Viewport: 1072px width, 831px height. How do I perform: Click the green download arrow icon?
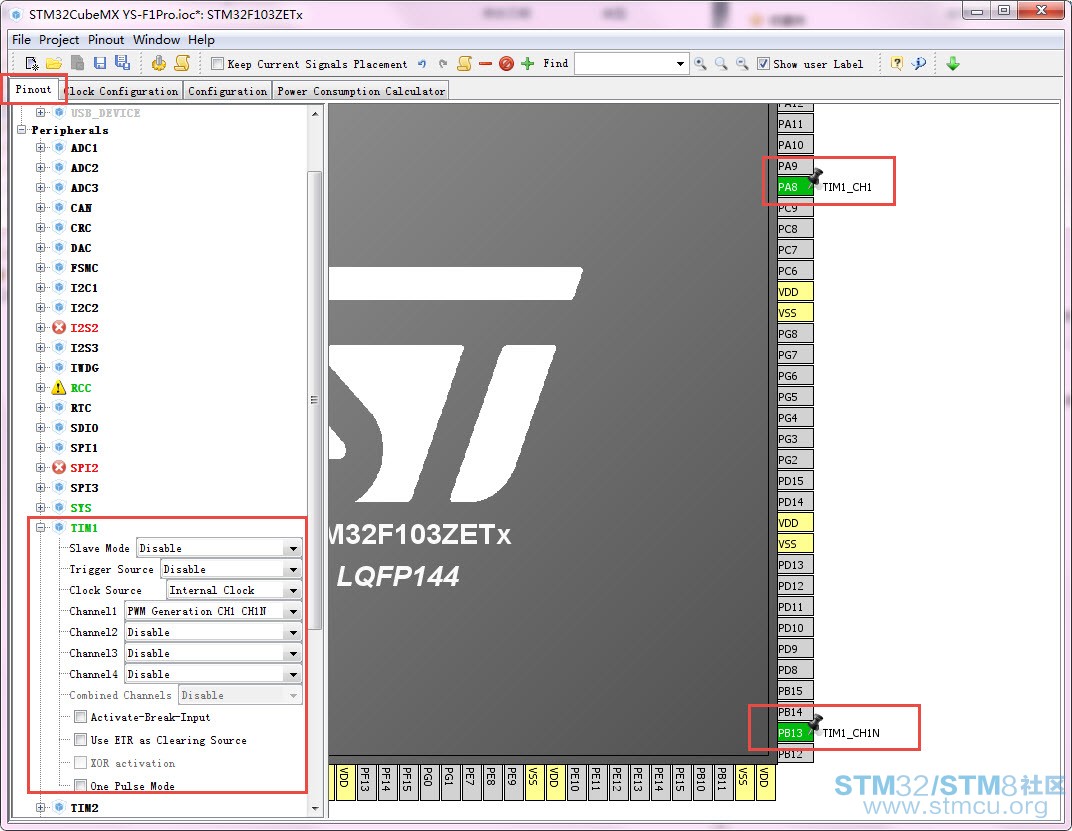click(952, 64)
